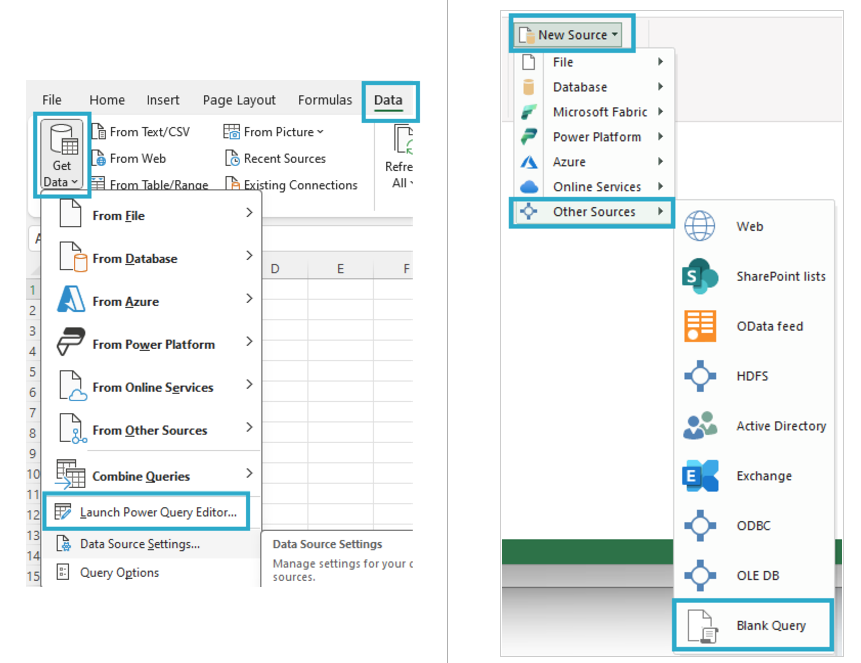Select the Database entry in New Source menu
This screenshot has height=663, width=861.
594,87
